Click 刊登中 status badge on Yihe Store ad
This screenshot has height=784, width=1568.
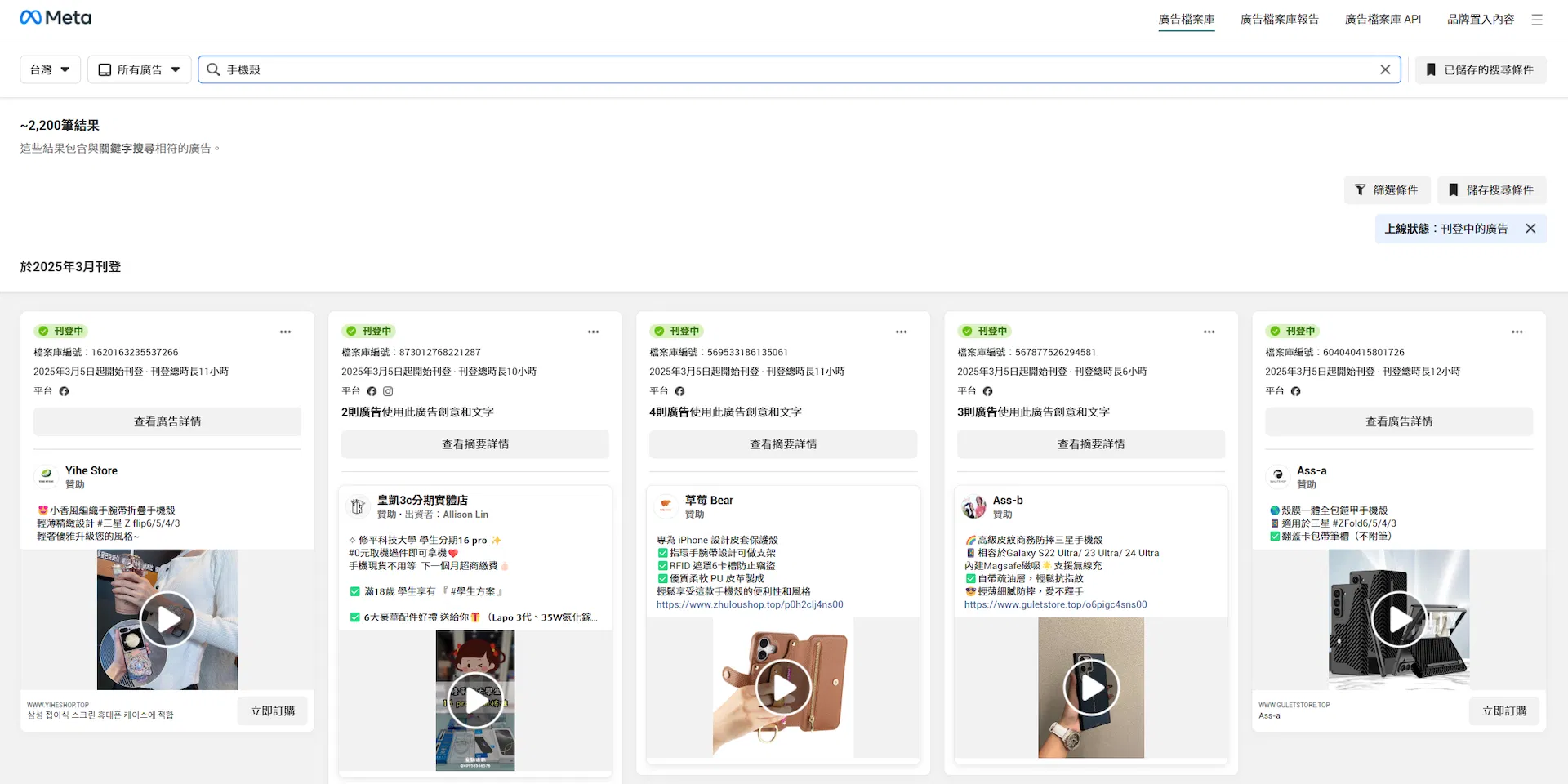tap(60, 331)
